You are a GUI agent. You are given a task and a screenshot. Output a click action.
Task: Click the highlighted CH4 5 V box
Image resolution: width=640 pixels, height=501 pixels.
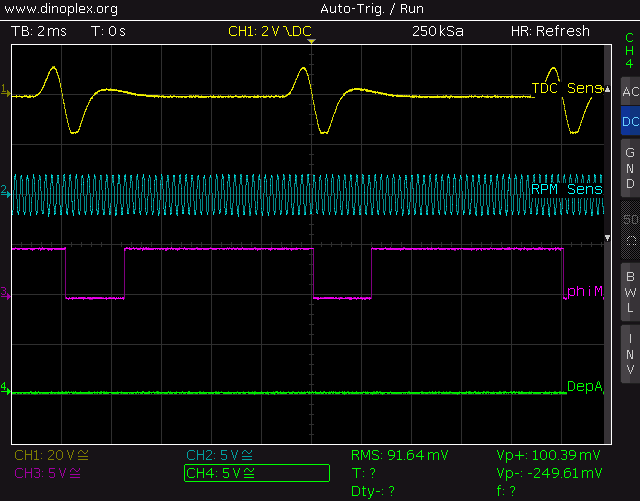tap(257, 472)
